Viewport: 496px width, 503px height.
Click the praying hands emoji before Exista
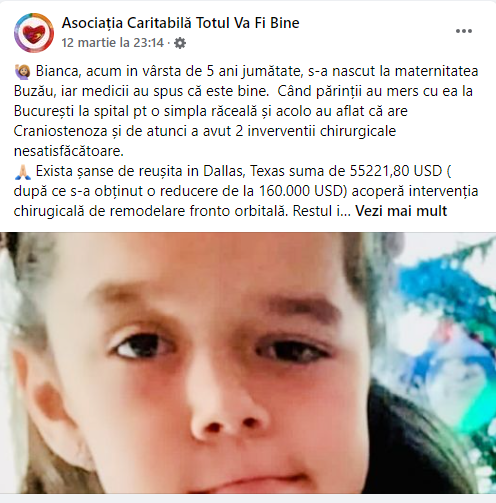[23, 171]
